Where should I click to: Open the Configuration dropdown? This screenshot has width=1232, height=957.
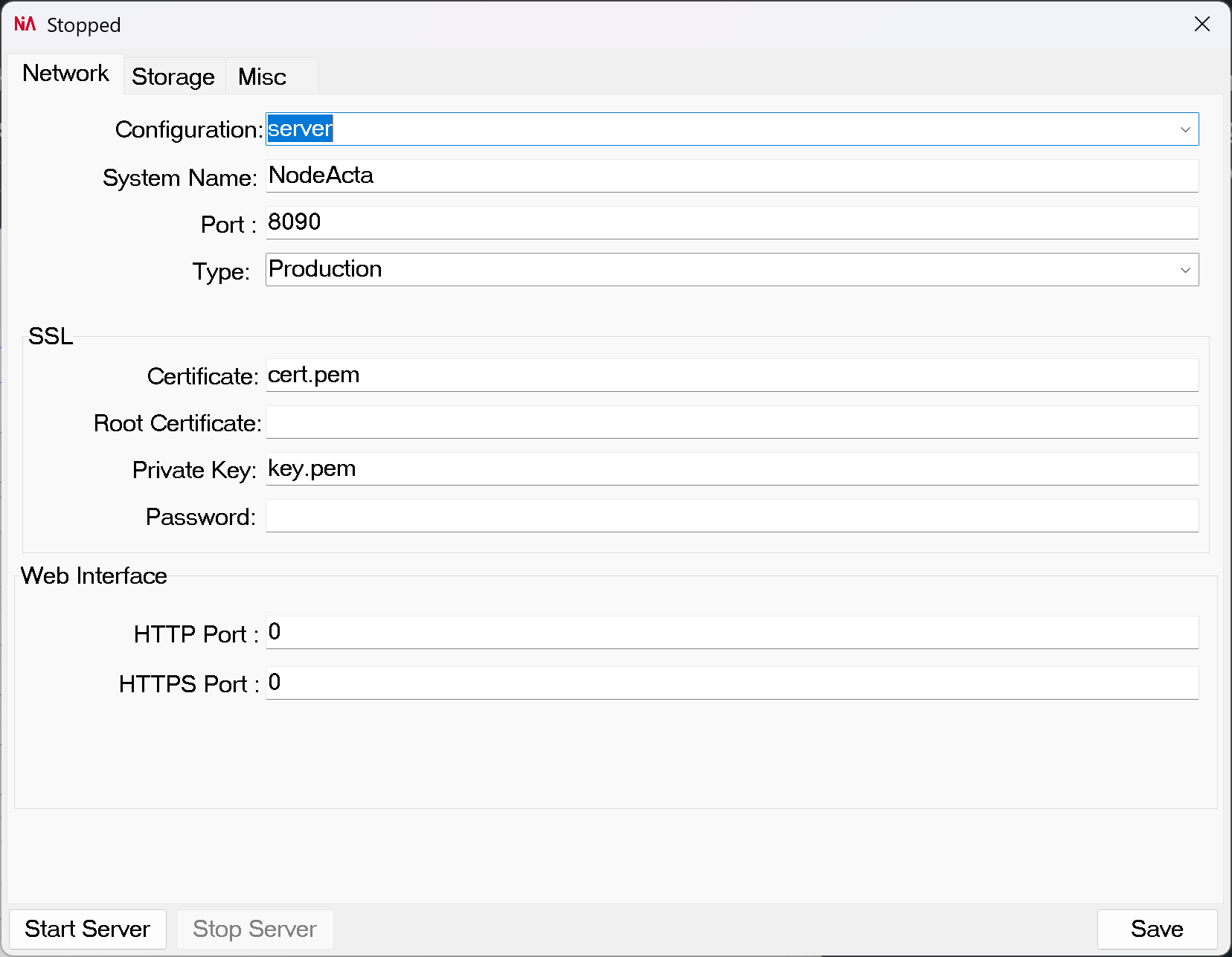click(731, 129)
